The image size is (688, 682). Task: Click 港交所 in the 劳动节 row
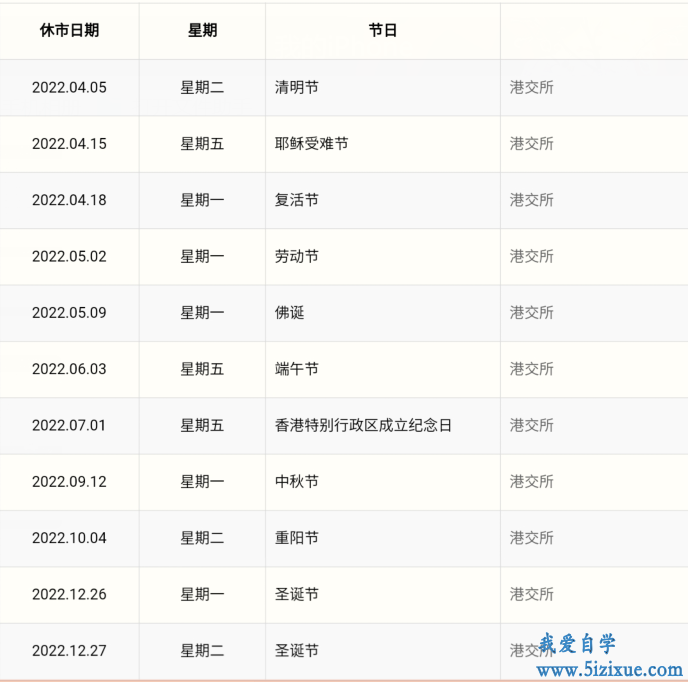coord(532,256)
